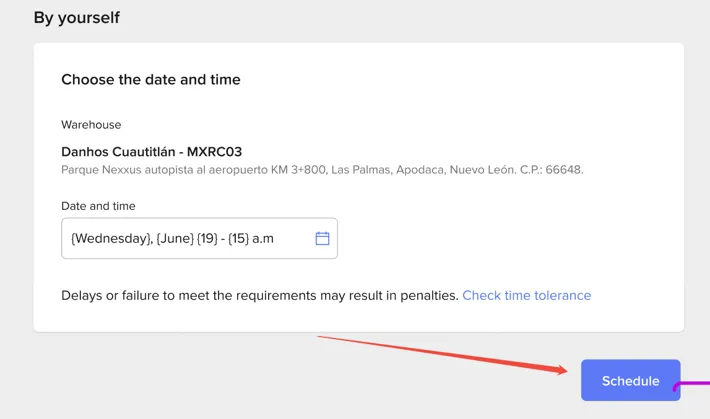Select the Date and time input field
710x419 pixels.
199,238
